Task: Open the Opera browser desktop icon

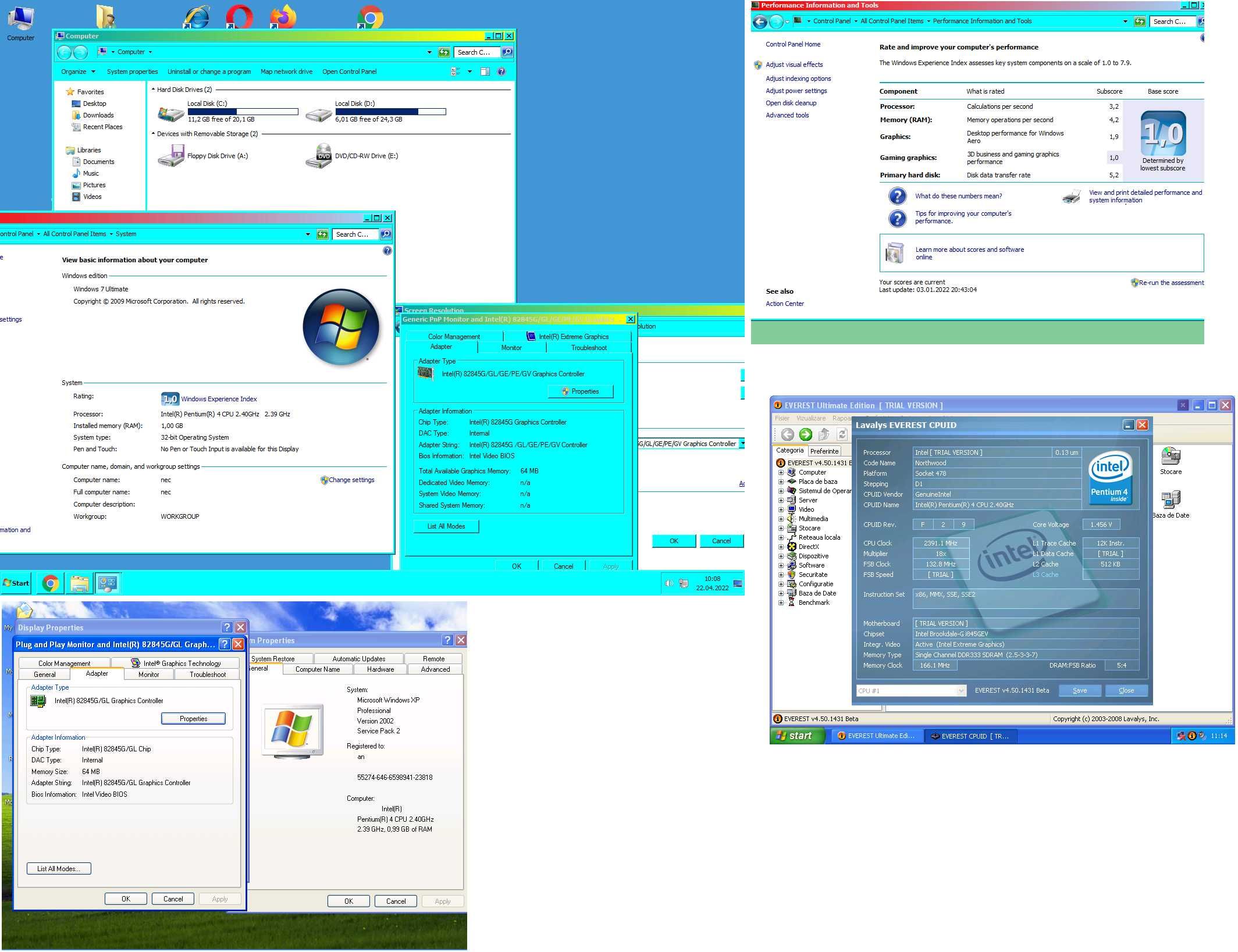Action: (x=239, y=16)
